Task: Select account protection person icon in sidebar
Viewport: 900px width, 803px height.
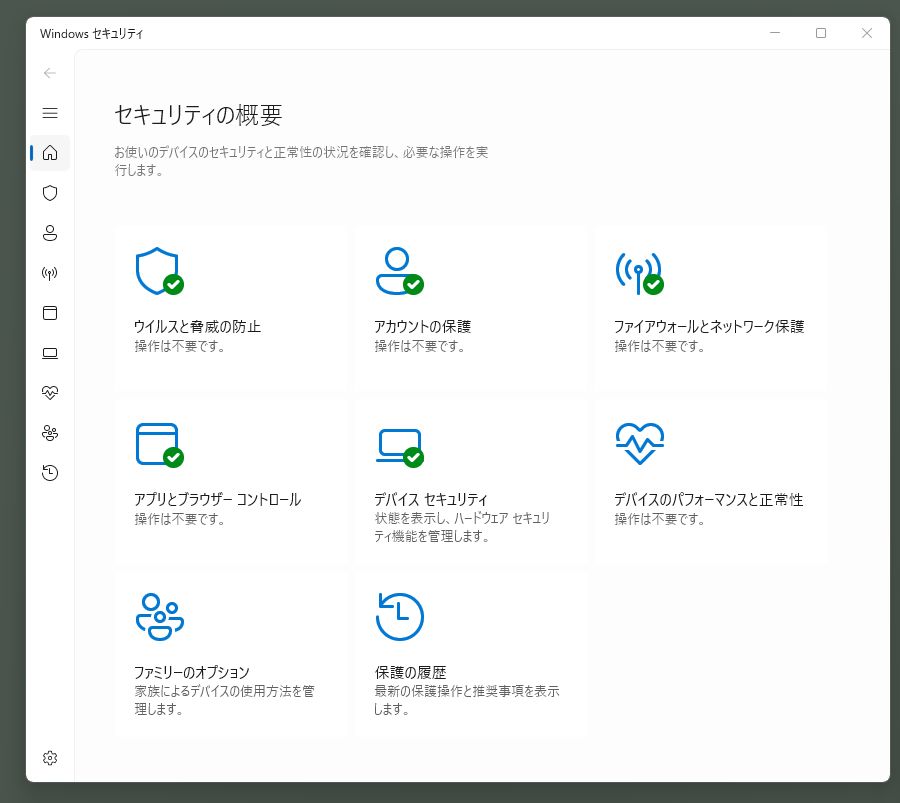Action: point(50,233)
